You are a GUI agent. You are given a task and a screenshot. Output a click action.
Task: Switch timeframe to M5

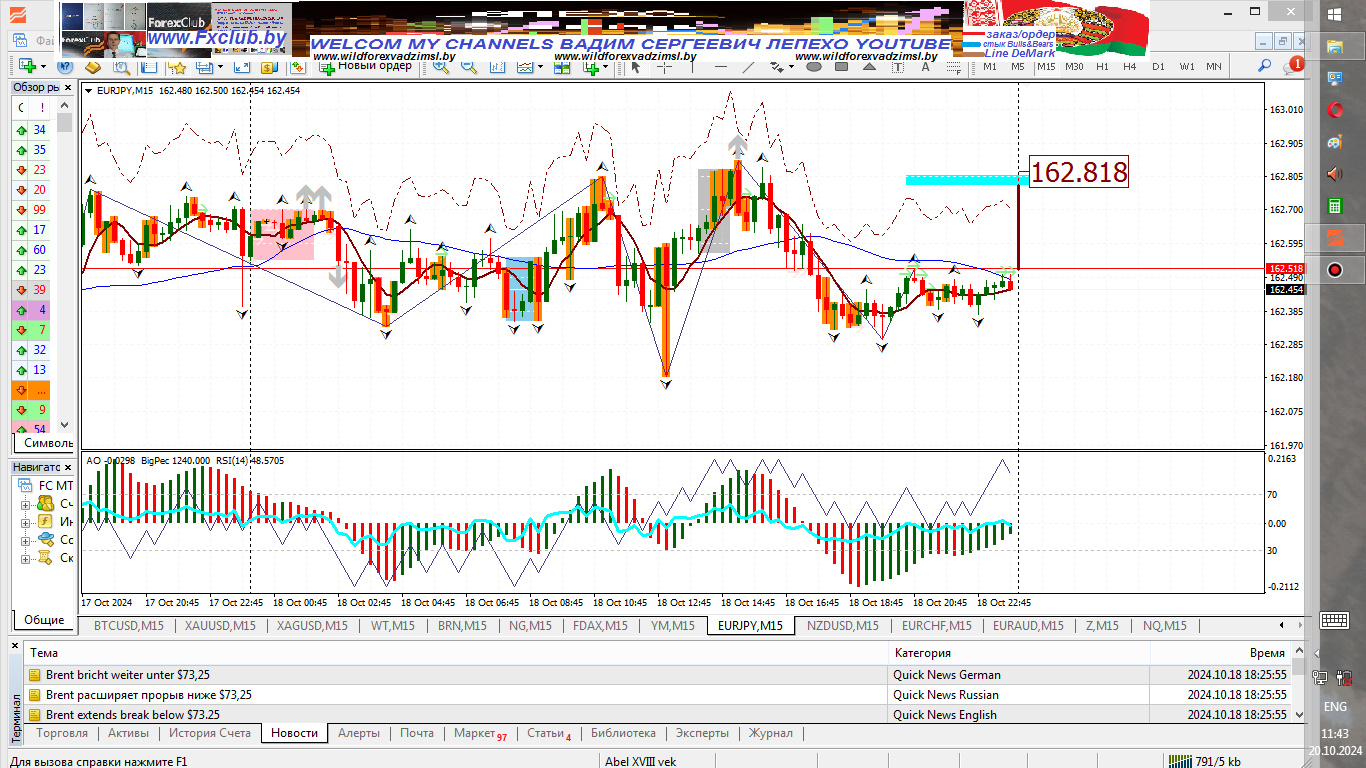pyautogui.click(x=1018, y=66)
